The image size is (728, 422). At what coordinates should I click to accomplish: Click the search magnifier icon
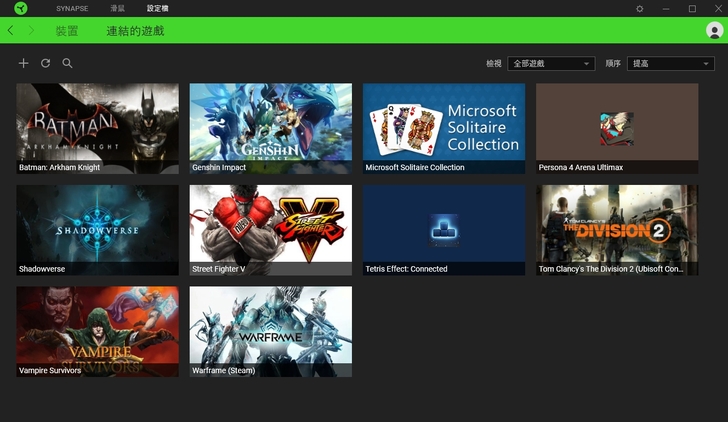pyautogui.click(x=67, y=63)
